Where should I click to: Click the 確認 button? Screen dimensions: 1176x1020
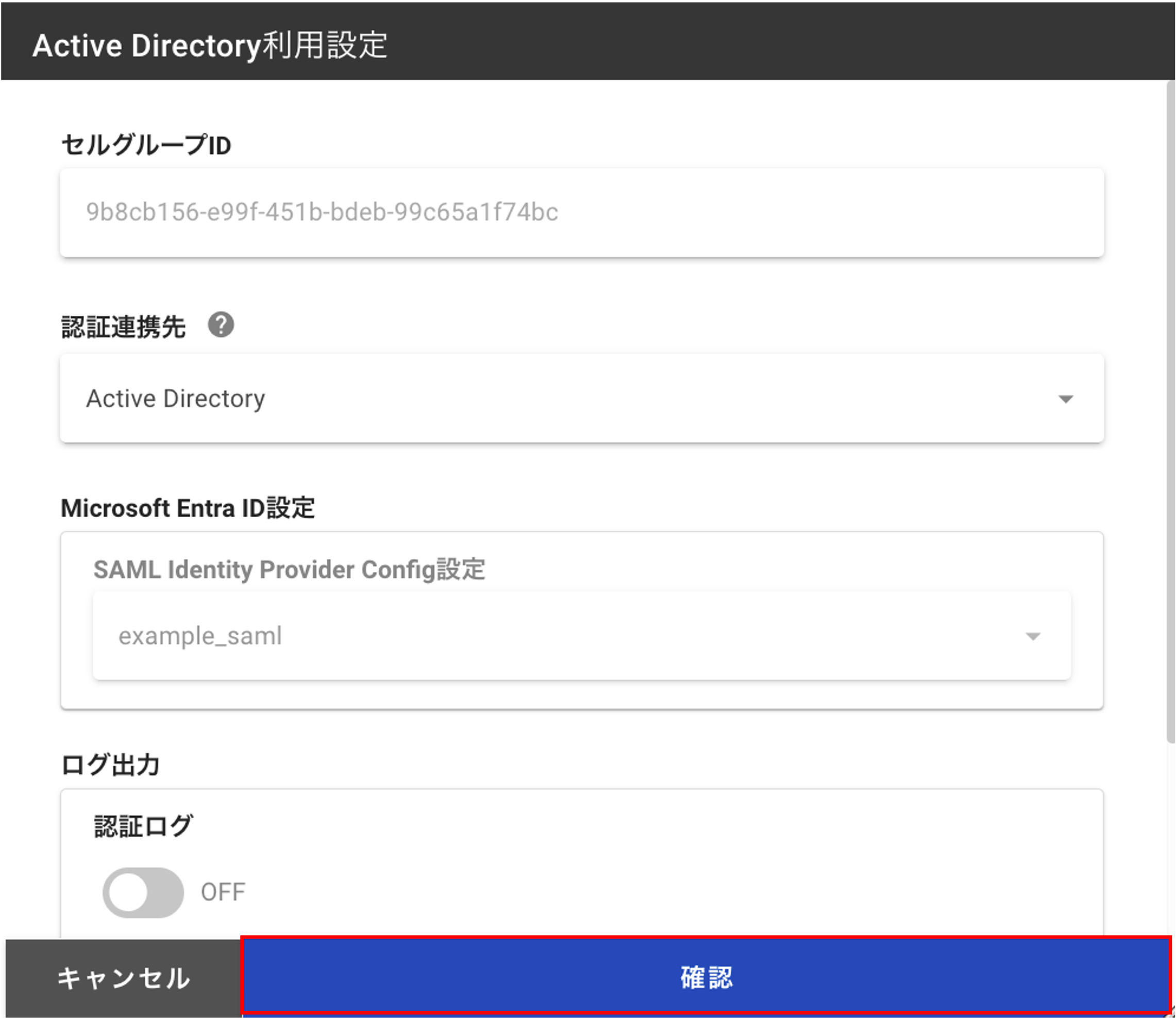706,977
